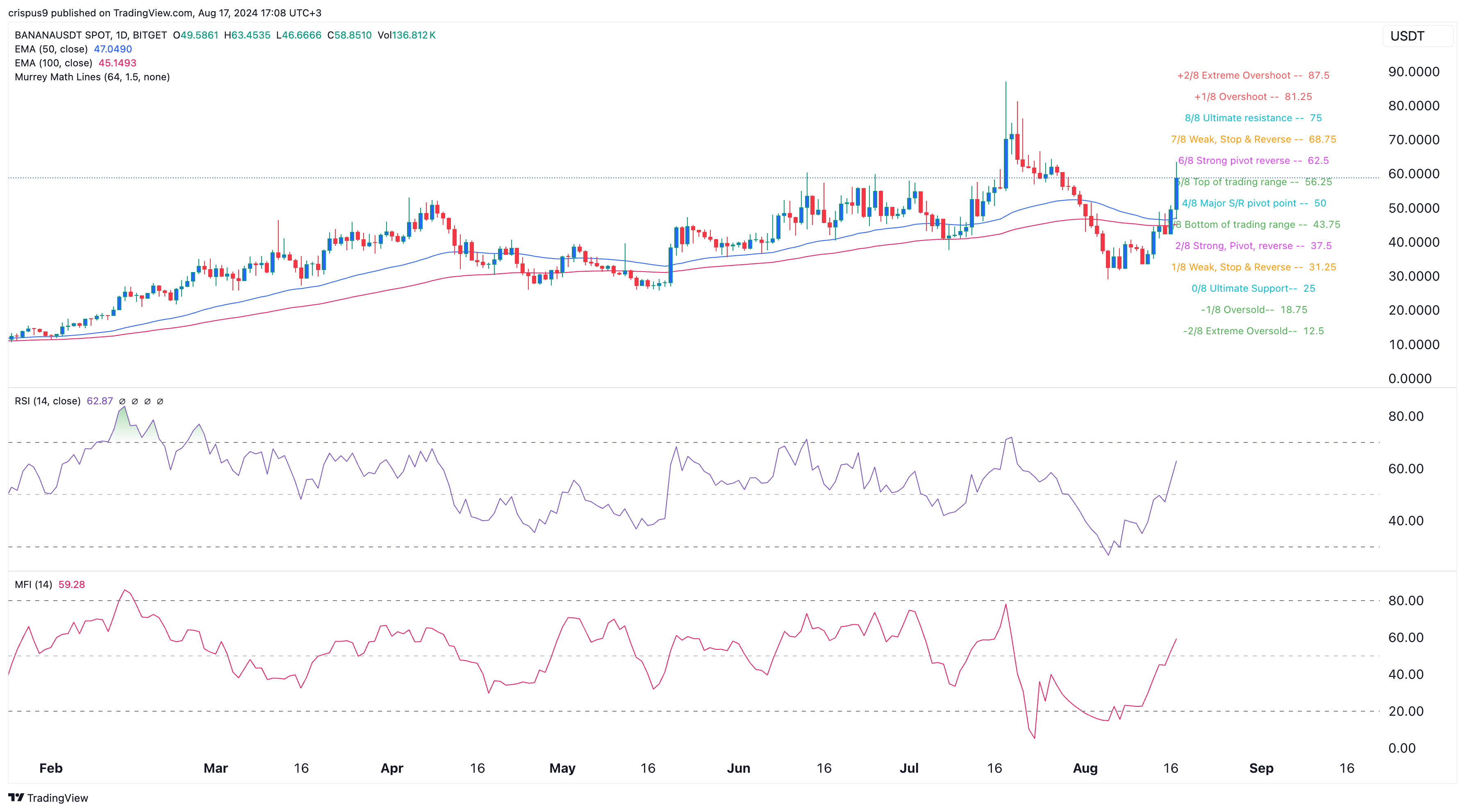Click the Jun label on time axis
The image size is (1465, 812).
point(738,768)
